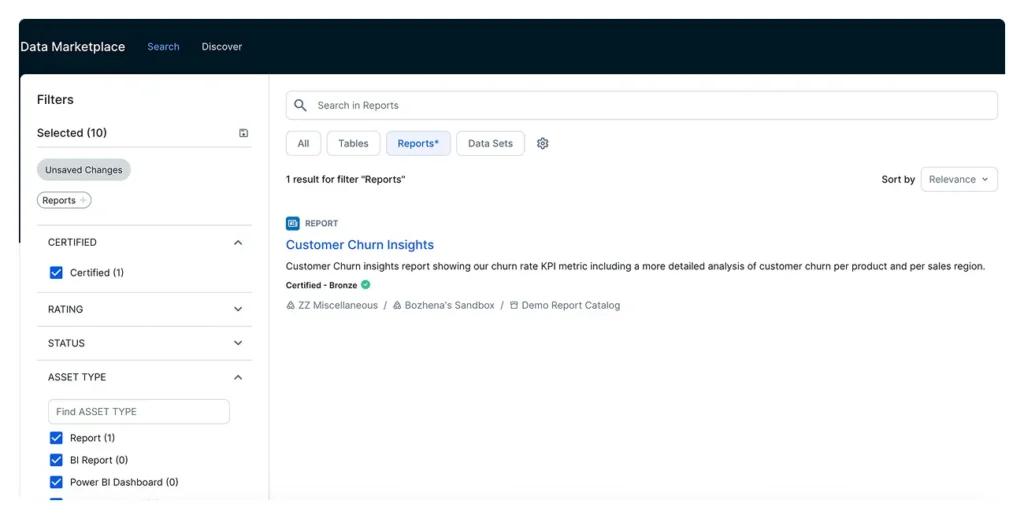Click the Customer Churn insights description text

click(x=635, y=266)
